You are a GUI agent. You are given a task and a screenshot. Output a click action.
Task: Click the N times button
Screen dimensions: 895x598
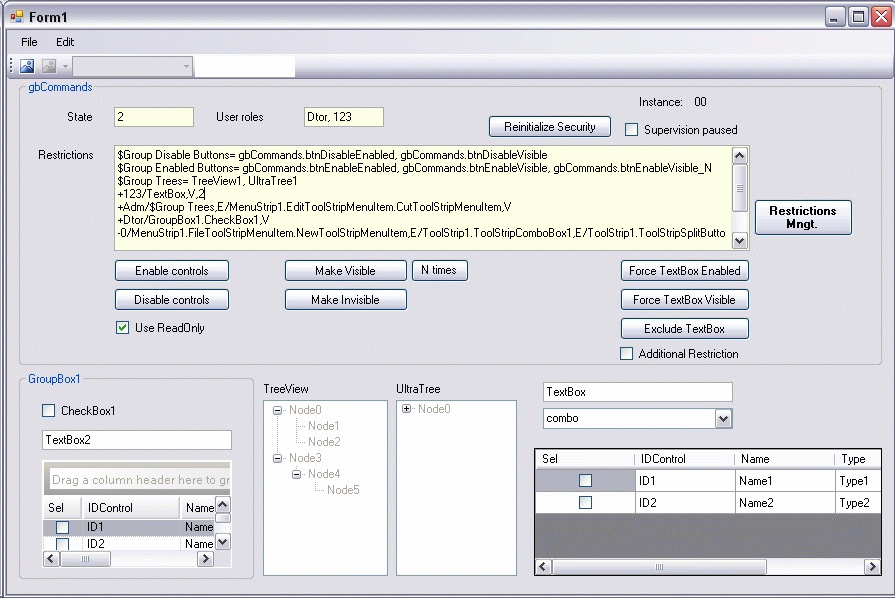tap(440, 270)
